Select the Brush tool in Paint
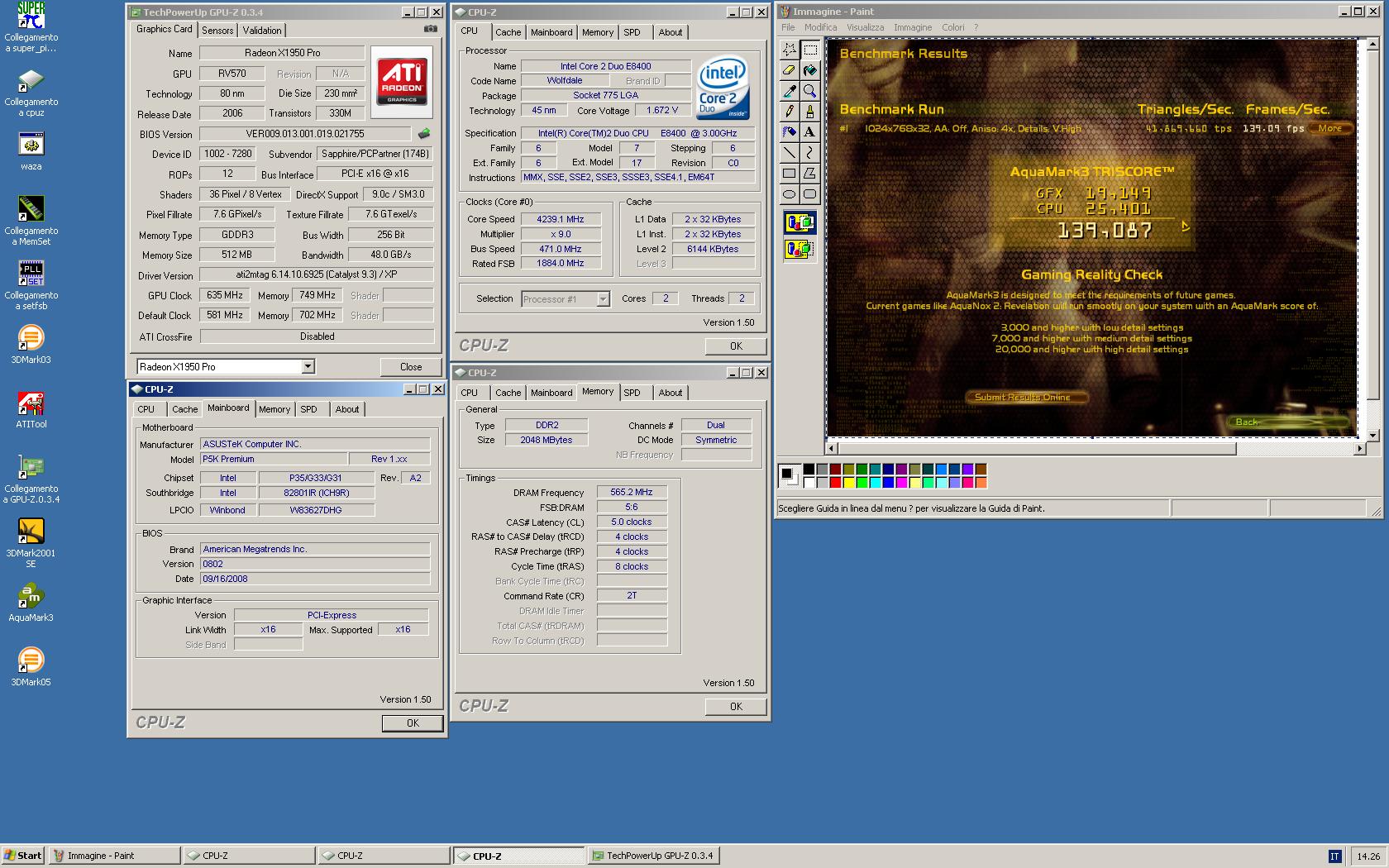 [809, 112]
